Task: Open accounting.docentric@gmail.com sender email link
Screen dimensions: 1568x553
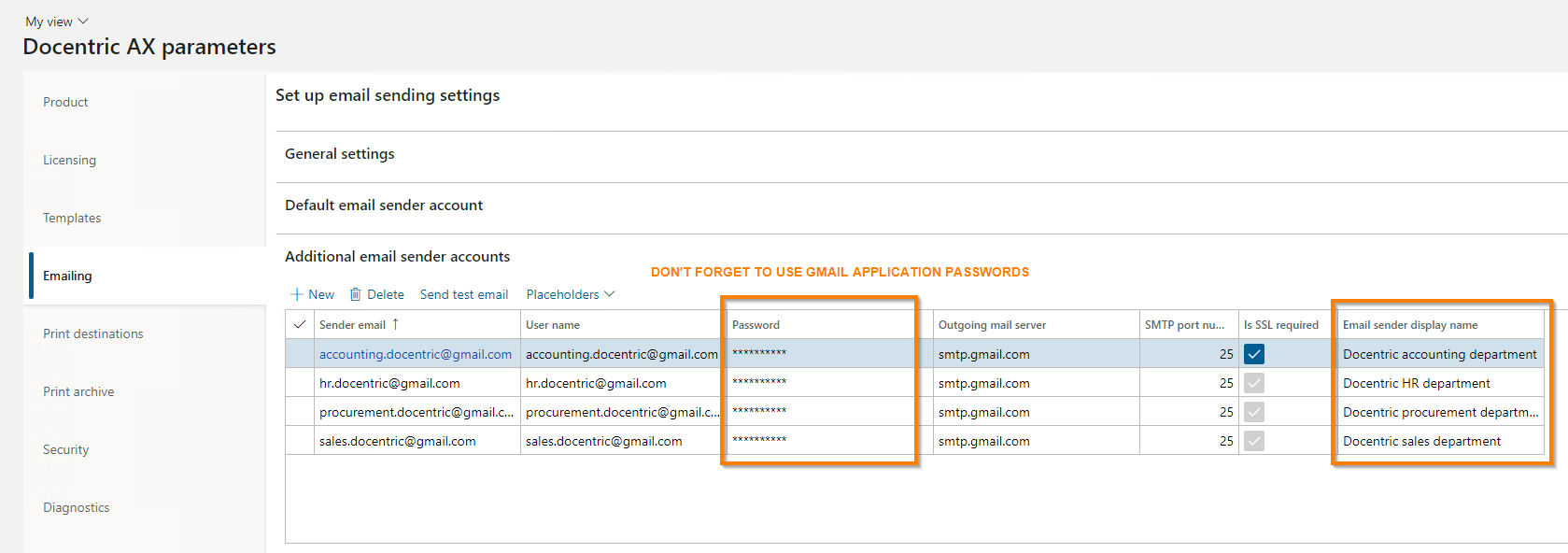Action: click(416, 354)
